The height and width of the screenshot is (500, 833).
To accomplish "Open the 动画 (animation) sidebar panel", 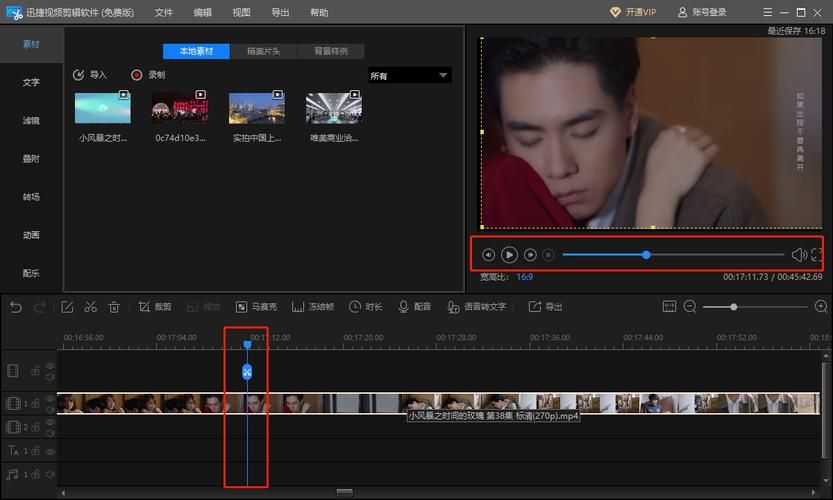I will (x=31, y=235).
